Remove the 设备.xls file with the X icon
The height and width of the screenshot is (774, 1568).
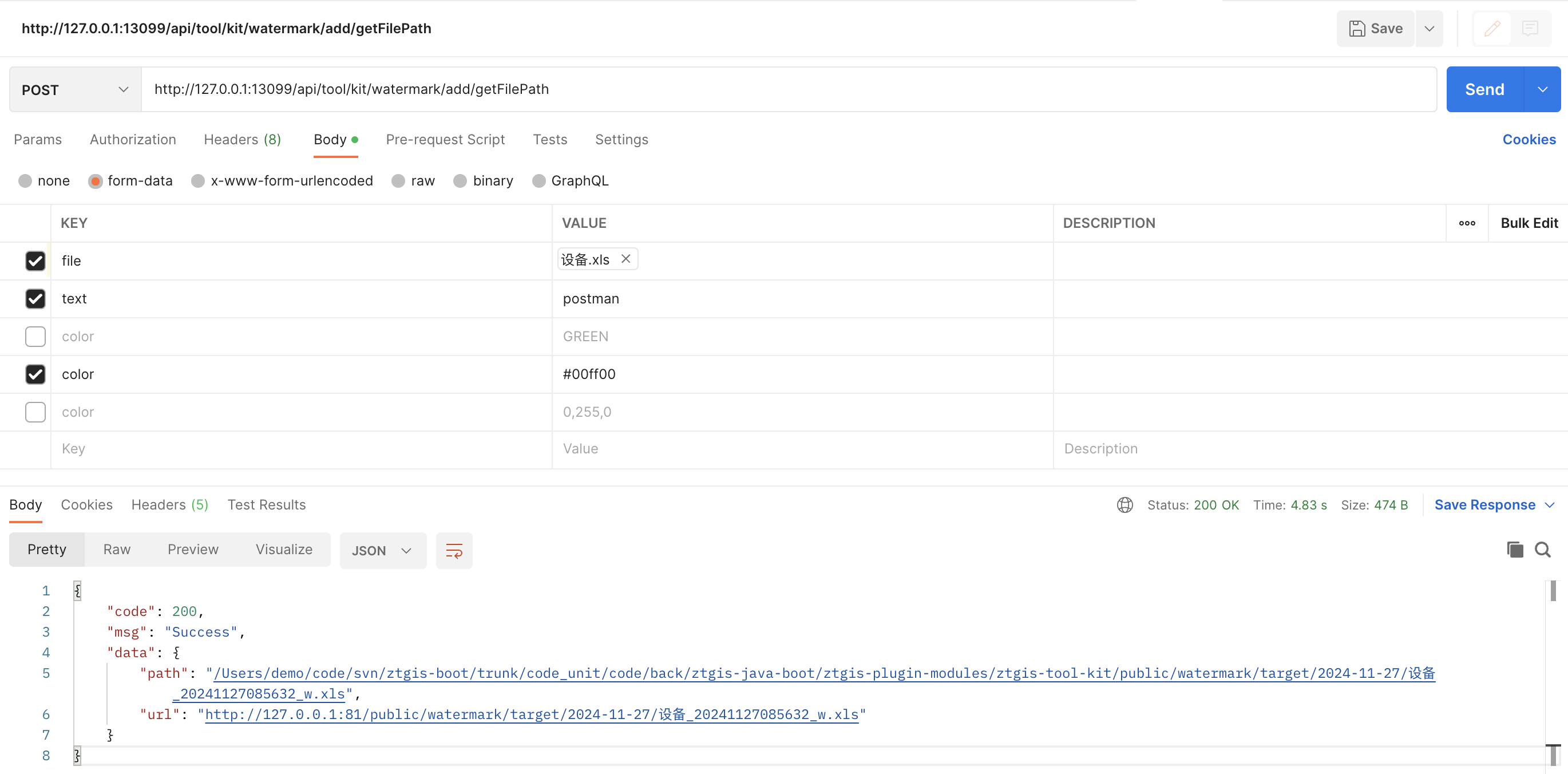coord(625,259)
